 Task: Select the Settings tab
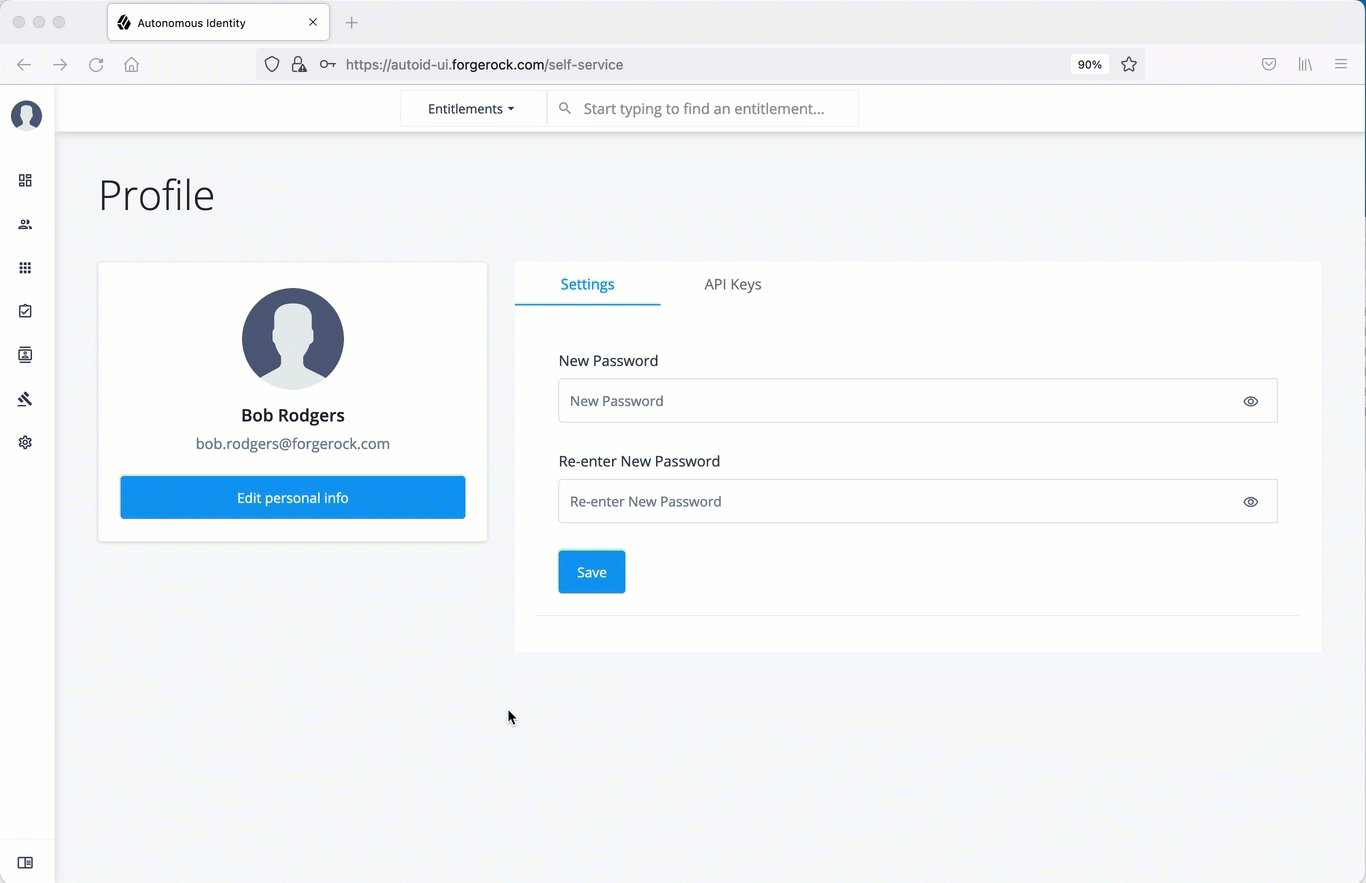pyautogui.click(x=587, y=284)
